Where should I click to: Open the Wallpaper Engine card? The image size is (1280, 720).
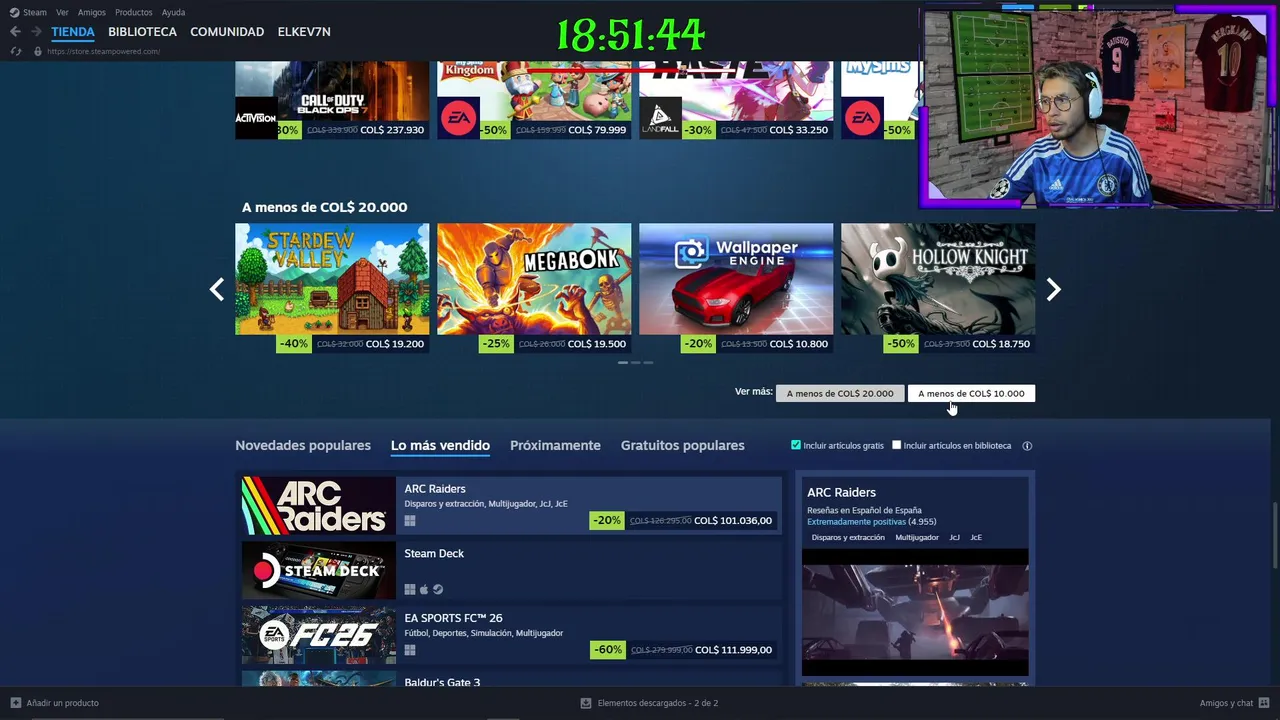[736, 288]
